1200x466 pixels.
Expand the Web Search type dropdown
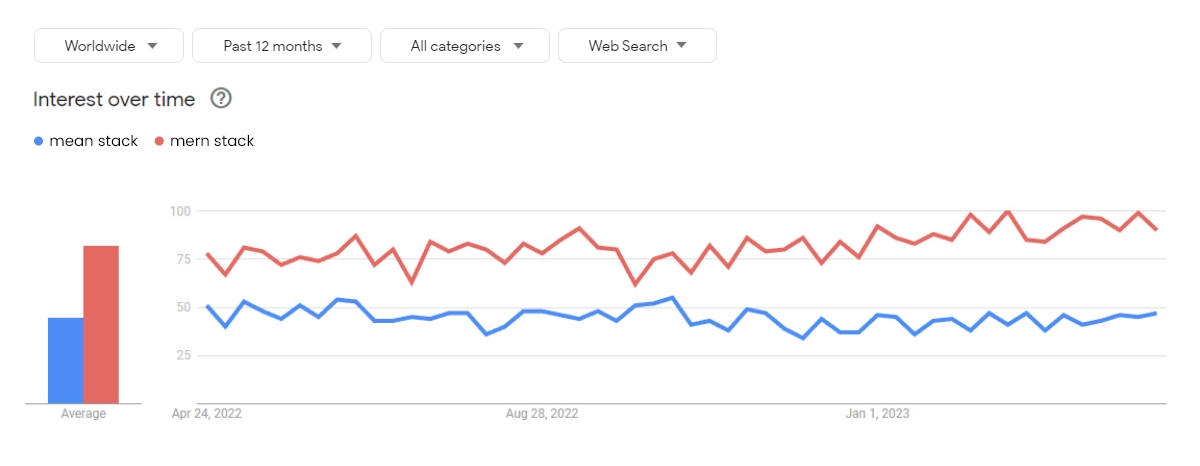pos(637,46)
